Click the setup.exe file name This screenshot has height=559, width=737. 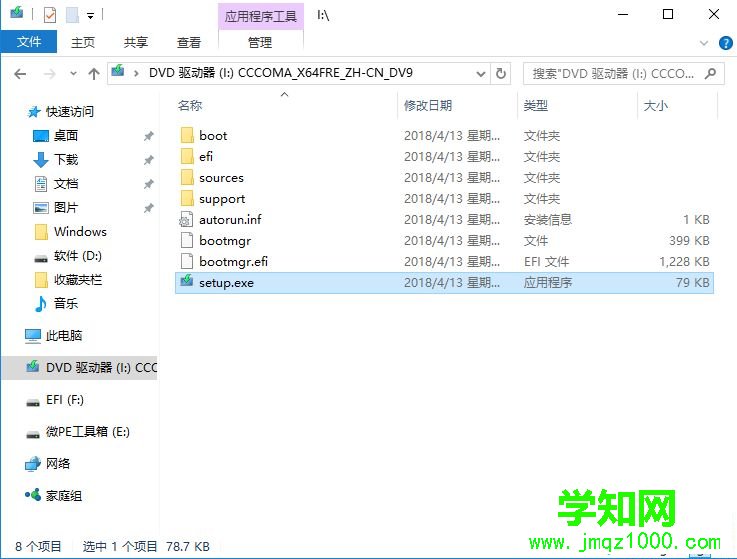[227, 283]
